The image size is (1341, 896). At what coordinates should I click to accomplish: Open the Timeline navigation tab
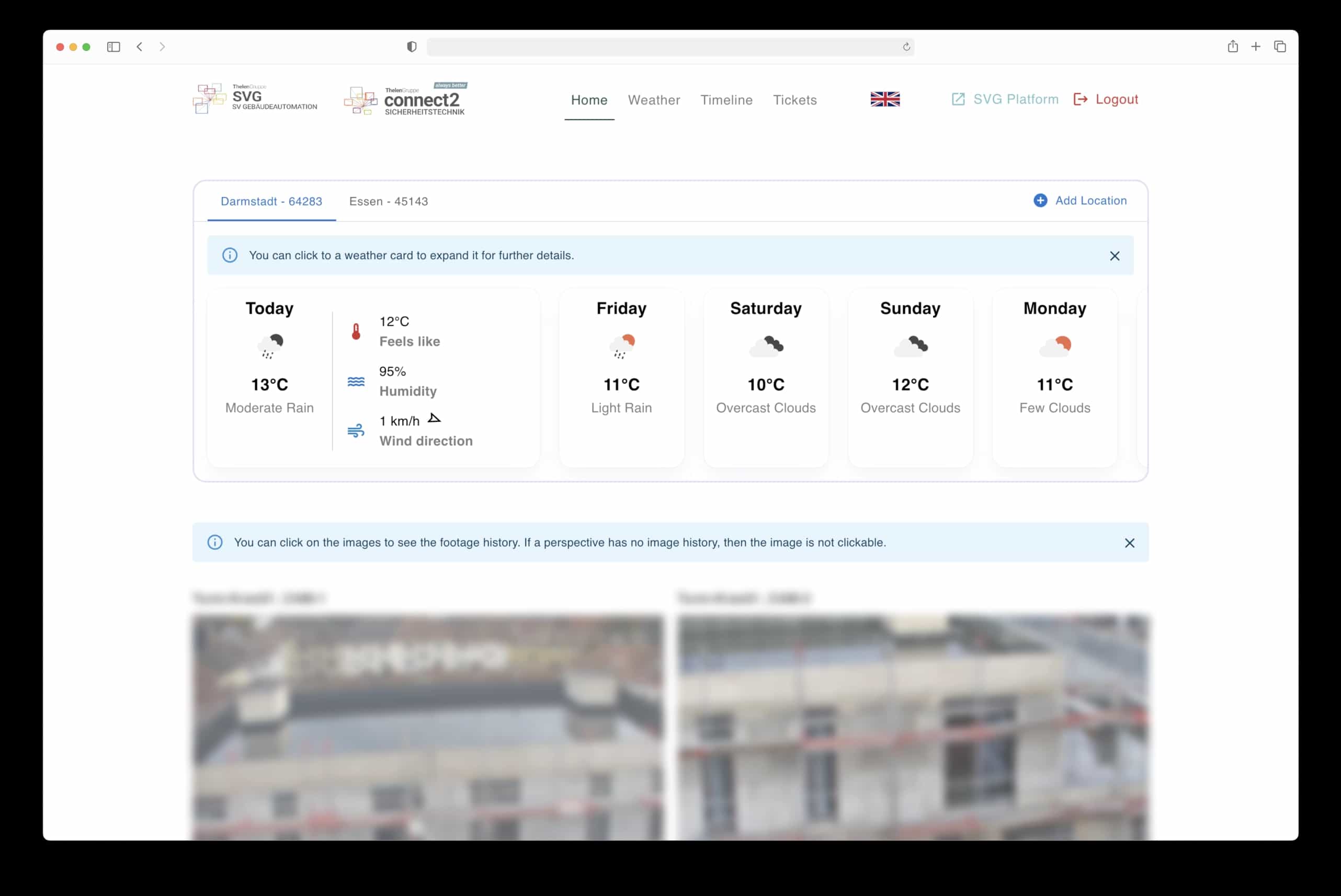click(x=726, y=100)
